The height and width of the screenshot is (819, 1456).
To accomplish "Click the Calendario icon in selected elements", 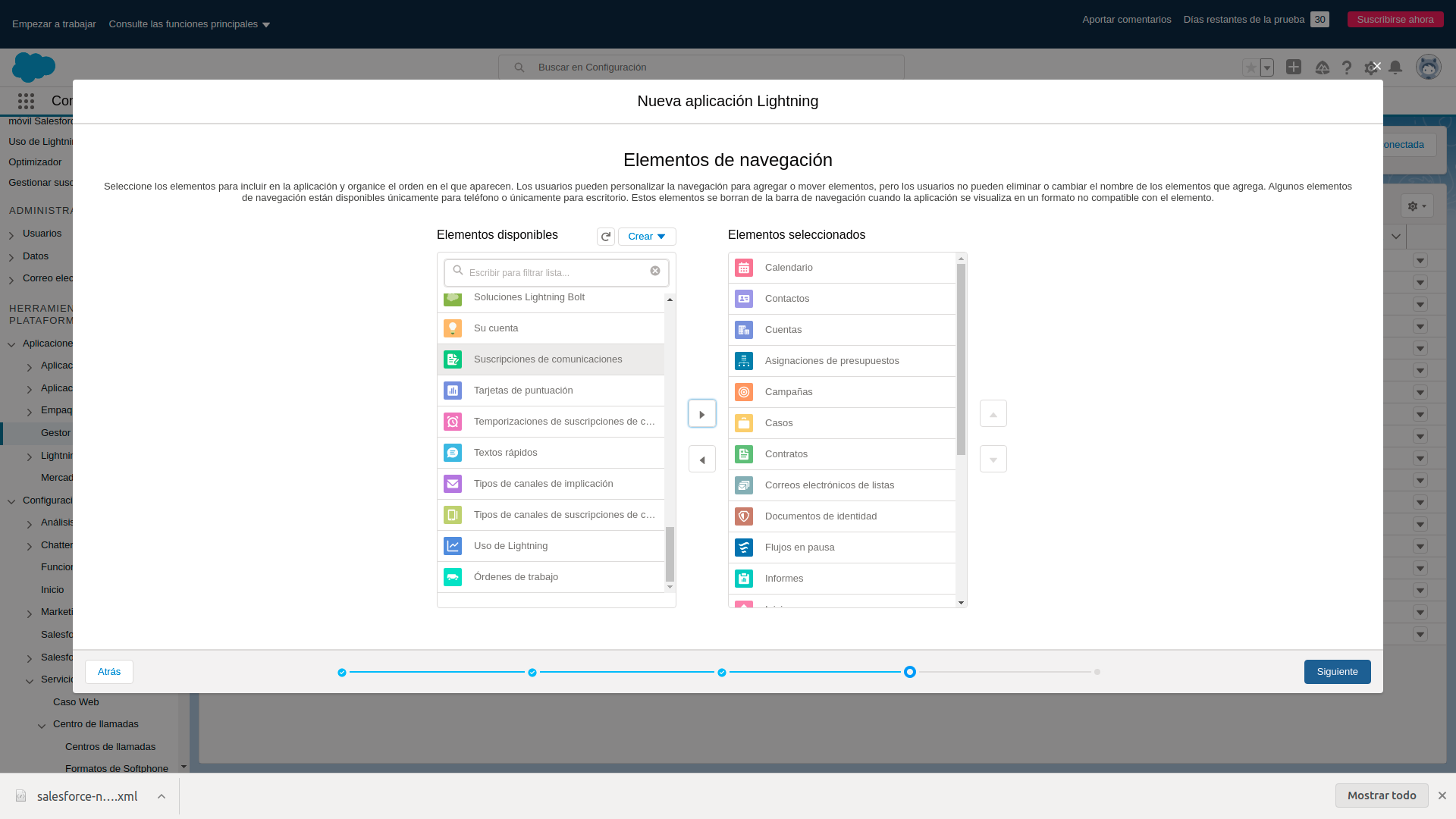I will coord(744,267).
